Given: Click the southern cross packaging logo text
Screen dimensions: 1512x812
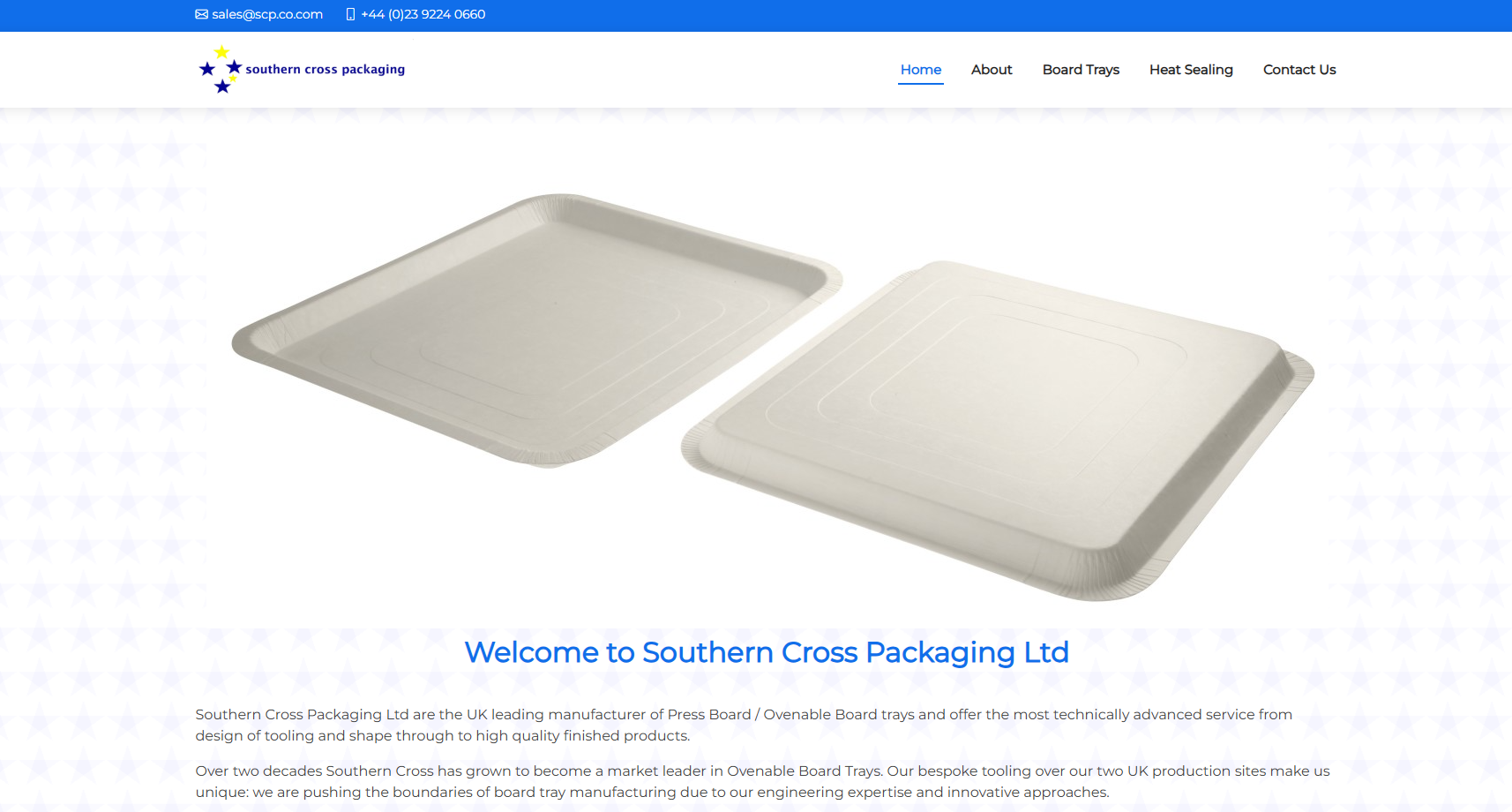Looking at the screenshot, I should [x=326, y=69].
